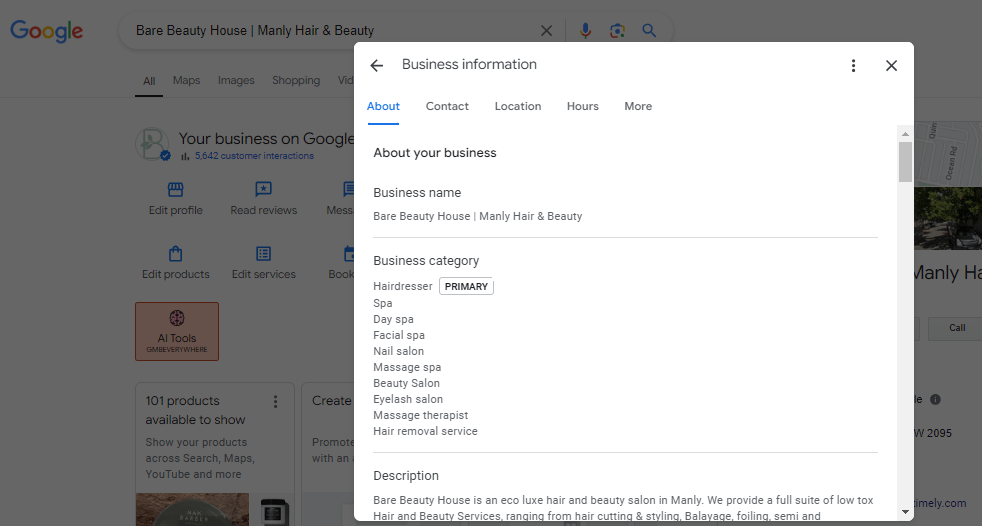
Task: Go back using the arrow in Business information
Action: coord(376,65)
